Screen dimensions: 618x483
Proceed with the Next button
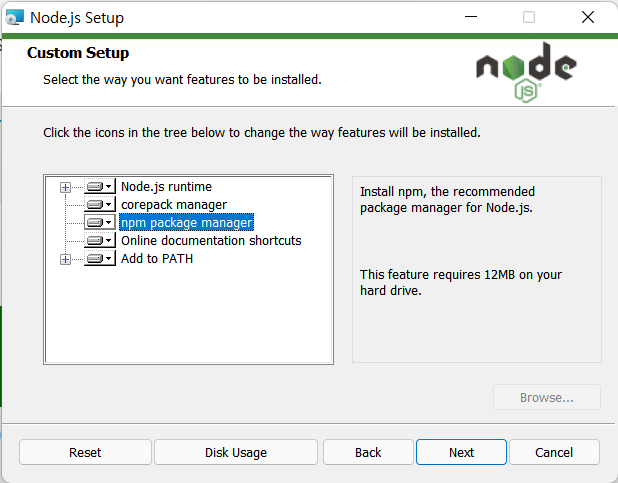coord(461,452)
